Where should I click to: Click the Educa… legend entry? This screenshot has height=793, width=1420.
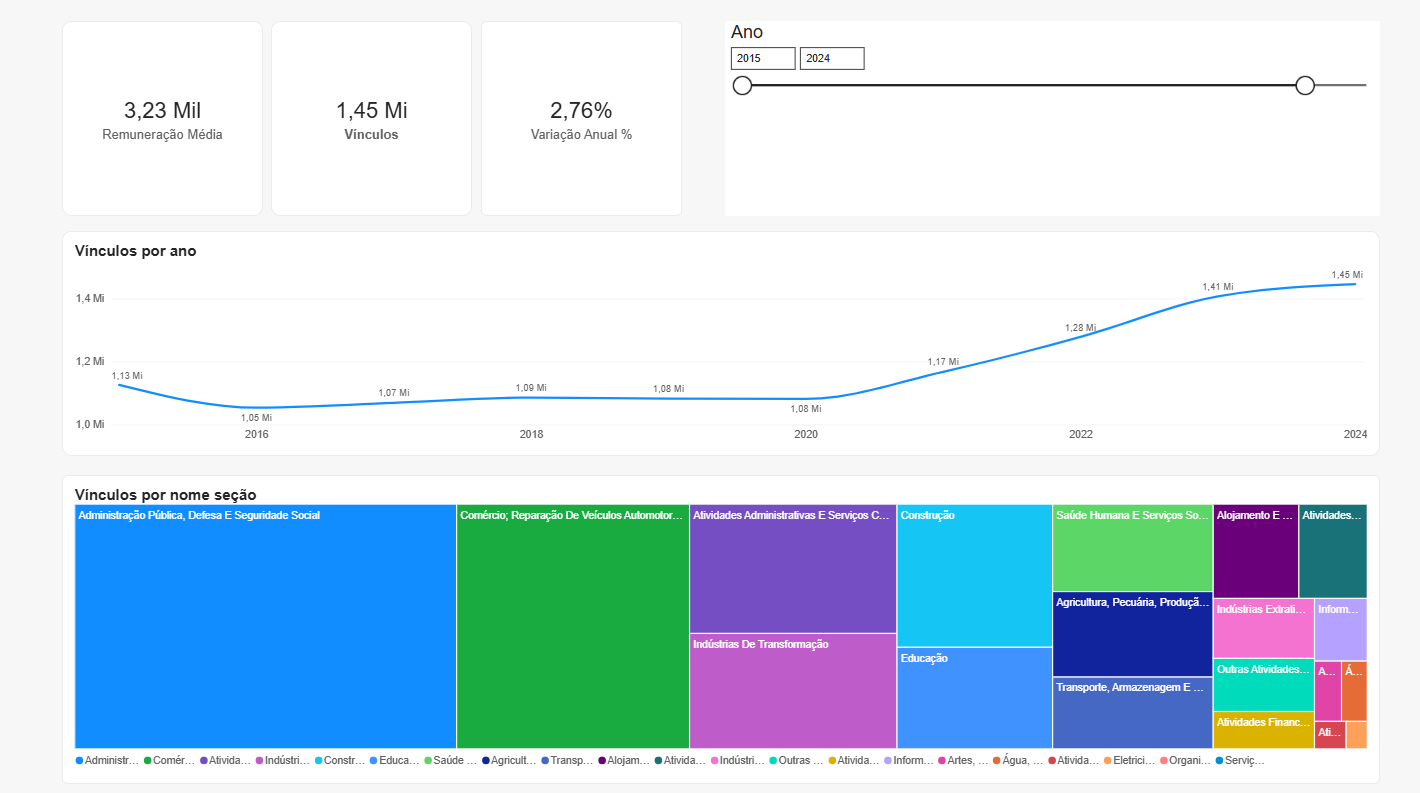[394, 761]
